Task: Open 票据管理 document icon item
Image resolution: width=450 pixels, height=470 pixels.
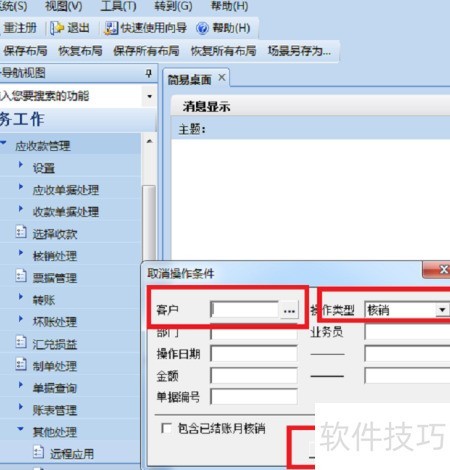Action: [21, 276]
